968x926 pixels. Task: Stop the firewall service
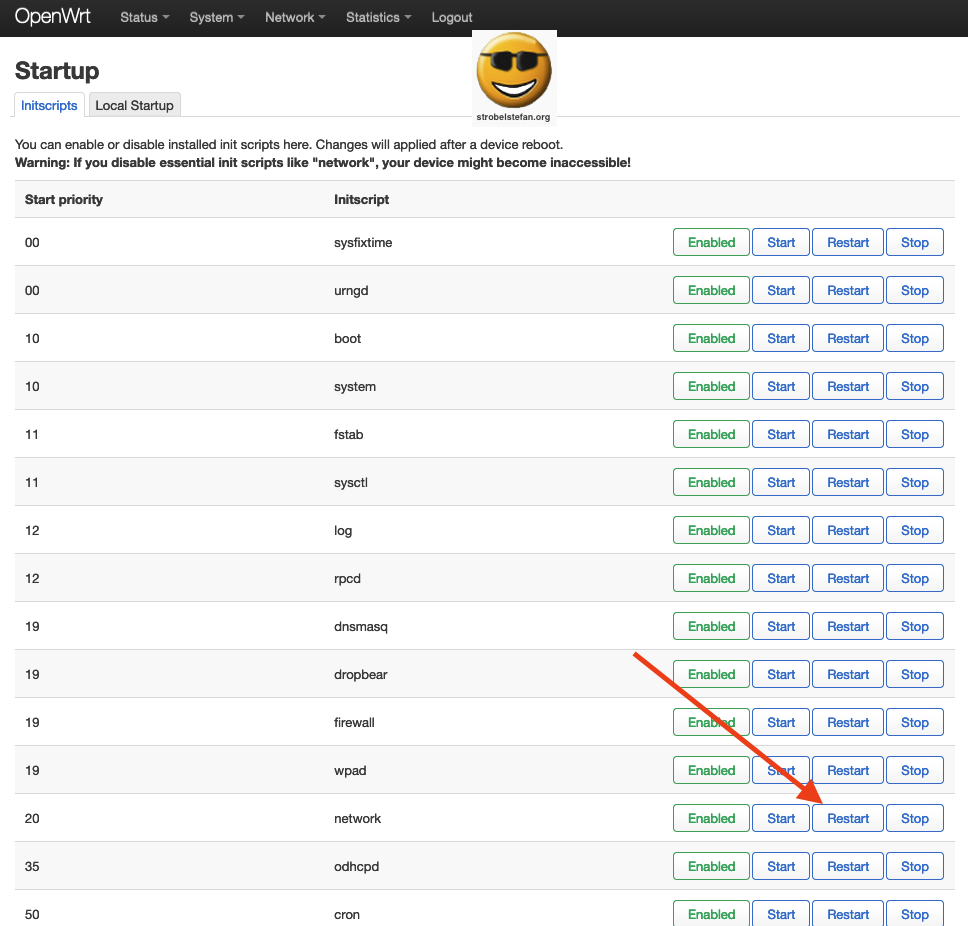click(914, 722)
